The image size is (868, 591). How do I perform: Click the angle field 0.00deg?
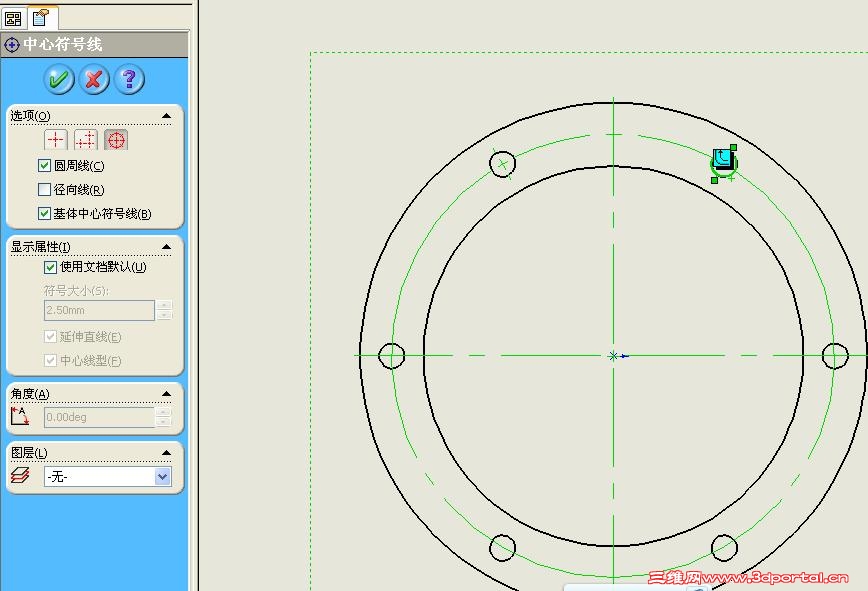(x=99, y=417)
